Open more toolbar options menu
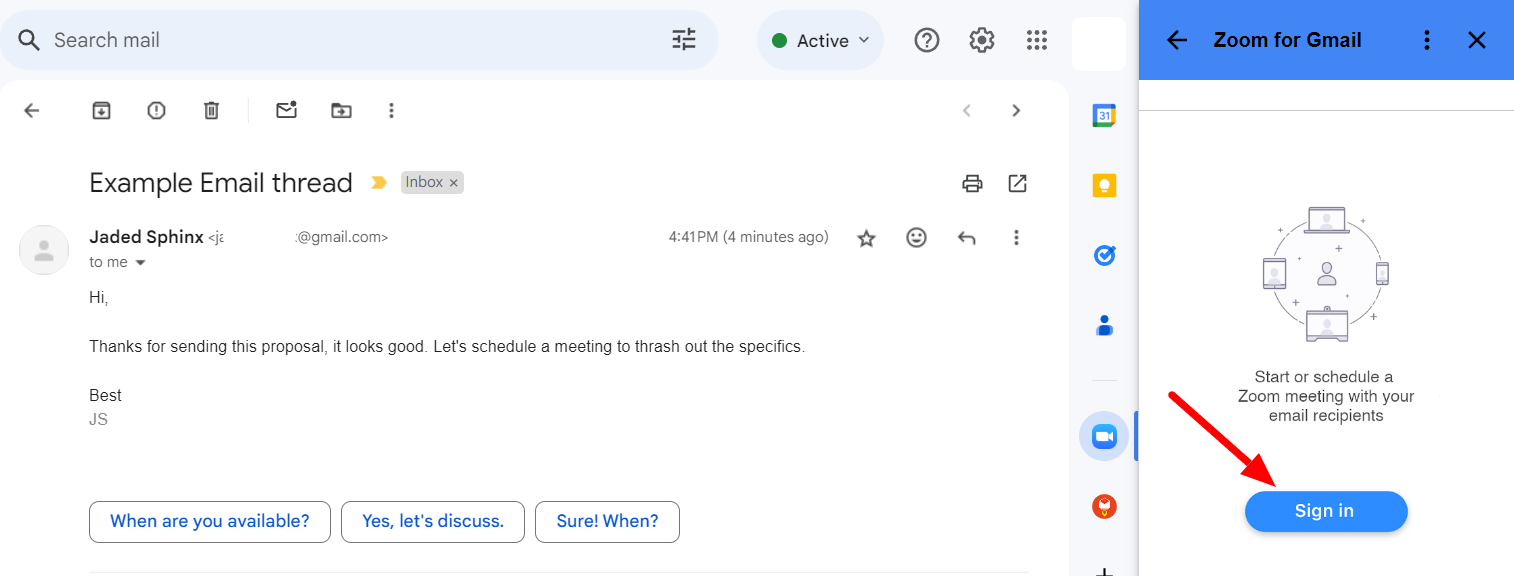 392,110
